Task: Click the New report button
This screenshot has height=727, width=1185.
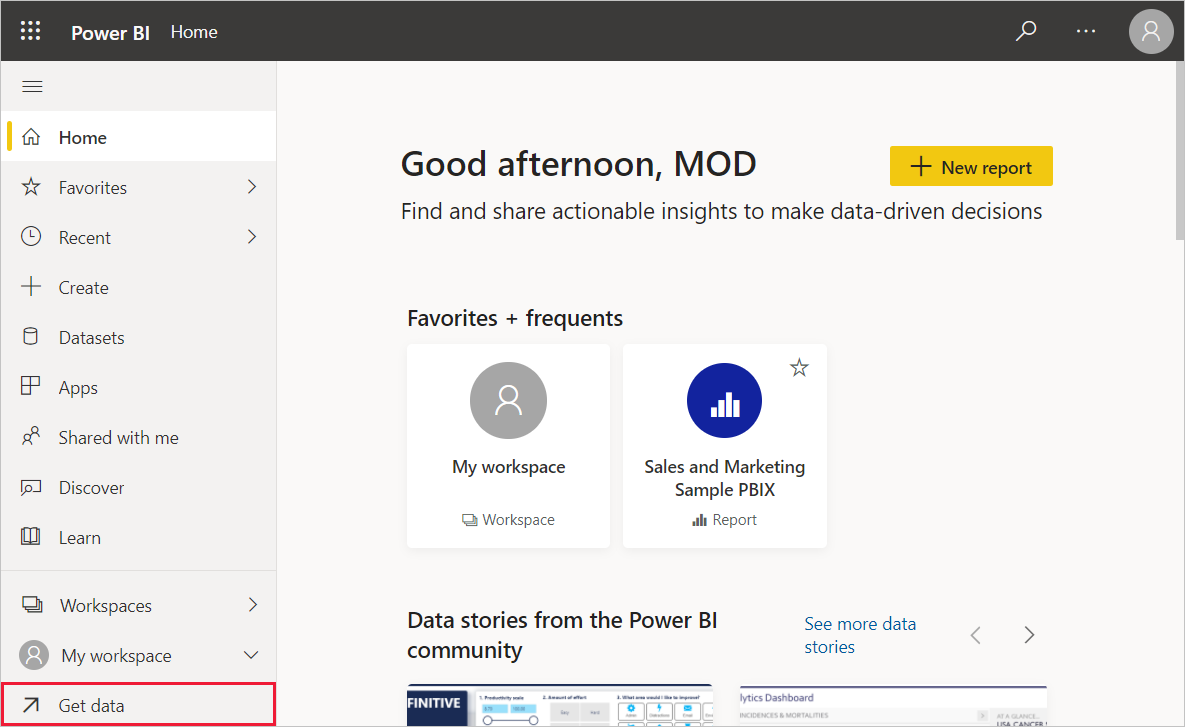Action: (970, 167)
